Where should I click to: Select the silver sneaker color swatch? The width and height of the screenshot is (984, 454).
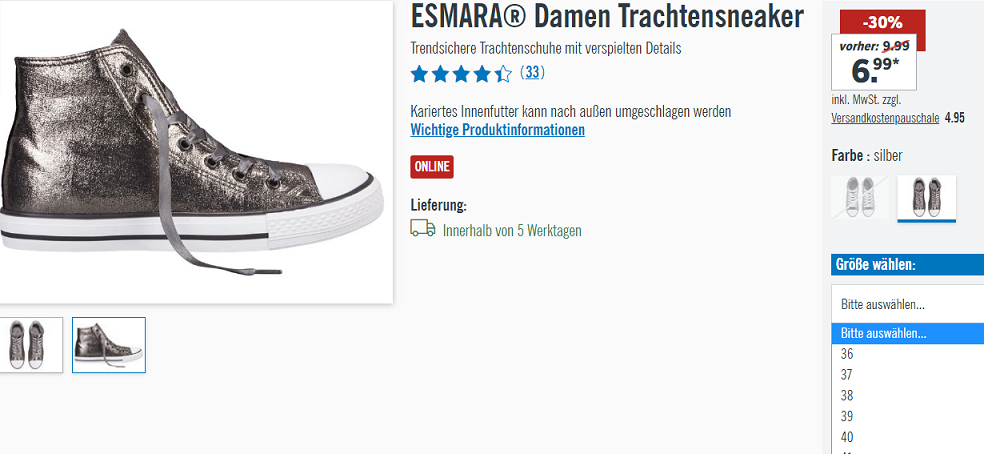coord(926,198)
